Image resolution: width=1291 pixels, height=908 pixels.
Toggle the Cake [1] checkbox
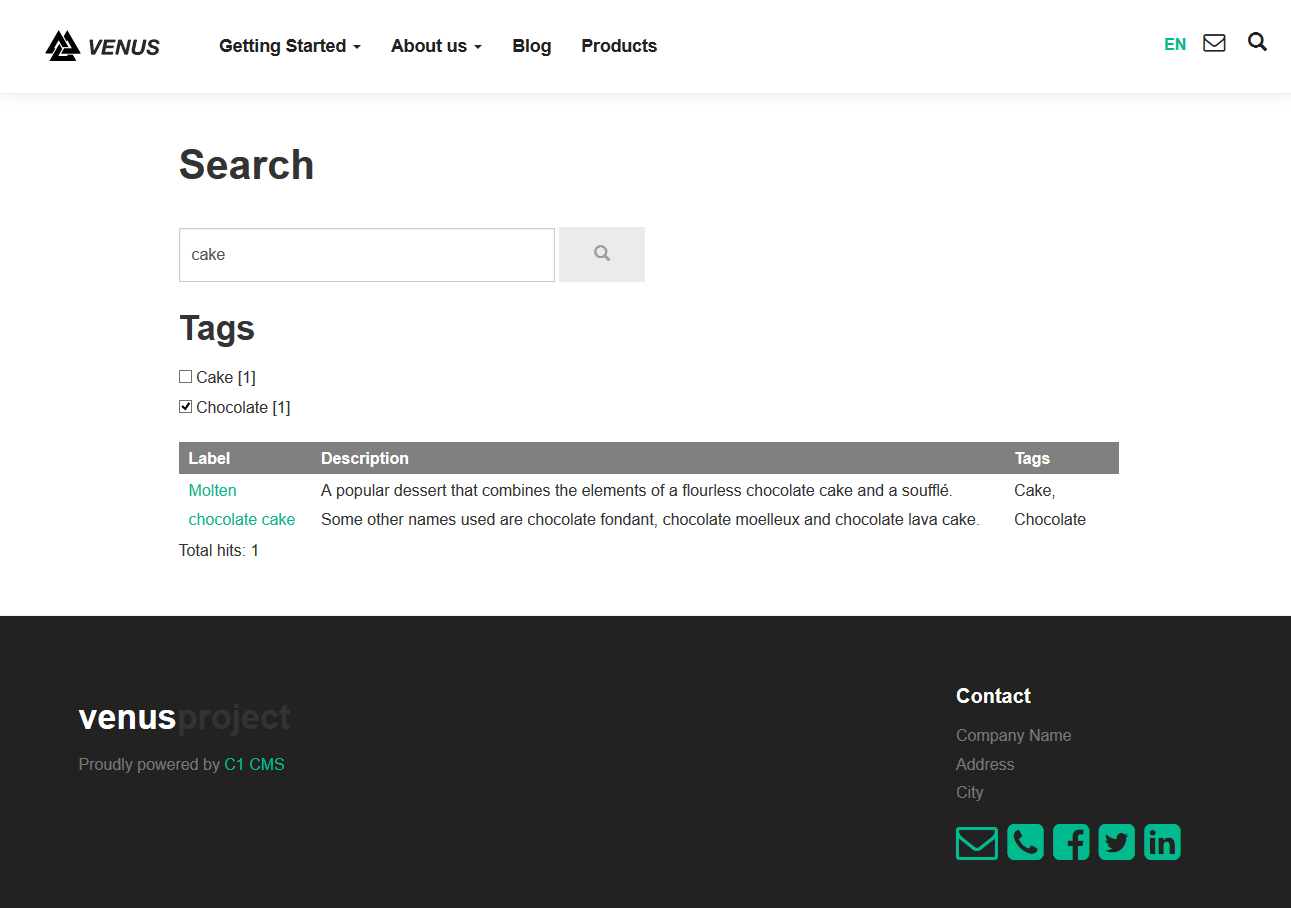coord(185,376)
